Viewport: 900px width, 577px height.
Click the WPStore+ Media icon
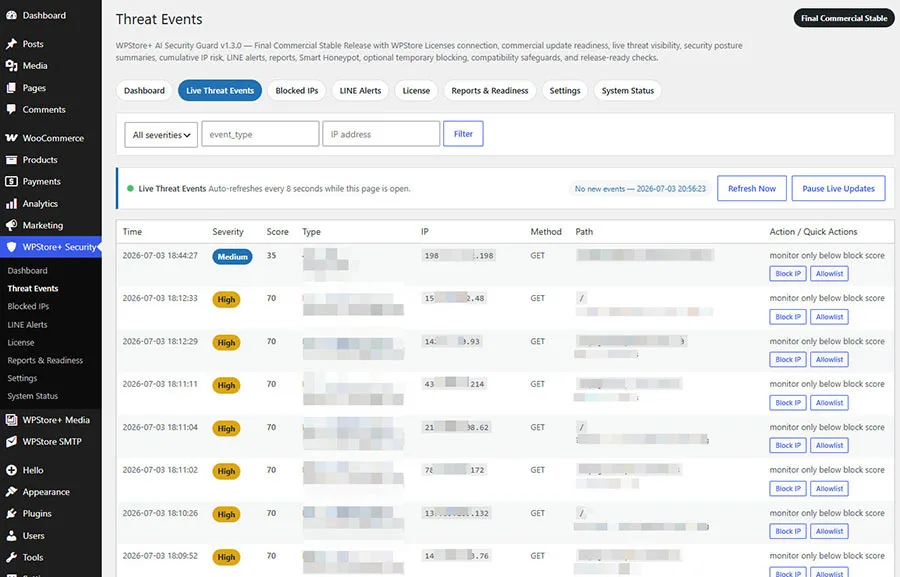(x=11, y=420)
